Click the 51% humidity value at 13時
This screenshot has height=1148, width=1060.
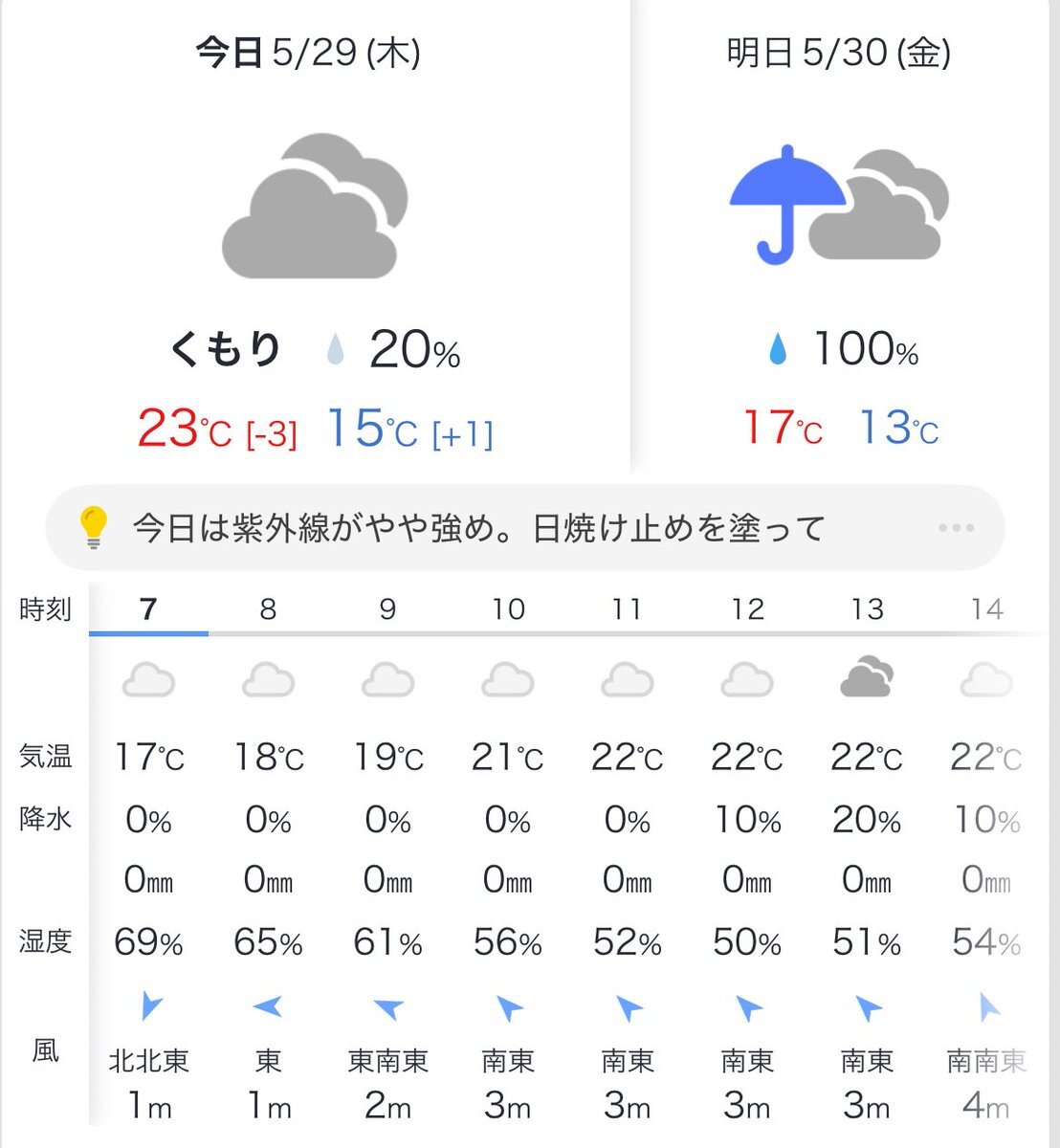[x=867, y=943]
